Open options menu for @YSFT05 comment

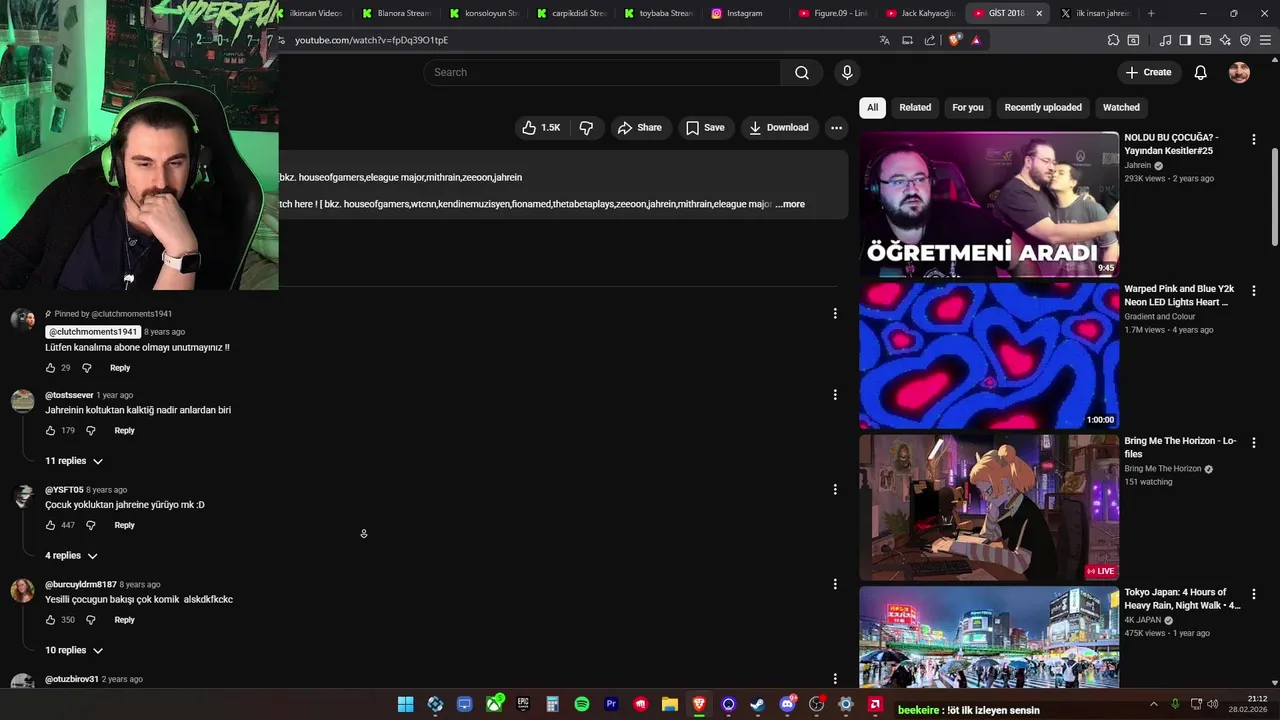[835, 489]
